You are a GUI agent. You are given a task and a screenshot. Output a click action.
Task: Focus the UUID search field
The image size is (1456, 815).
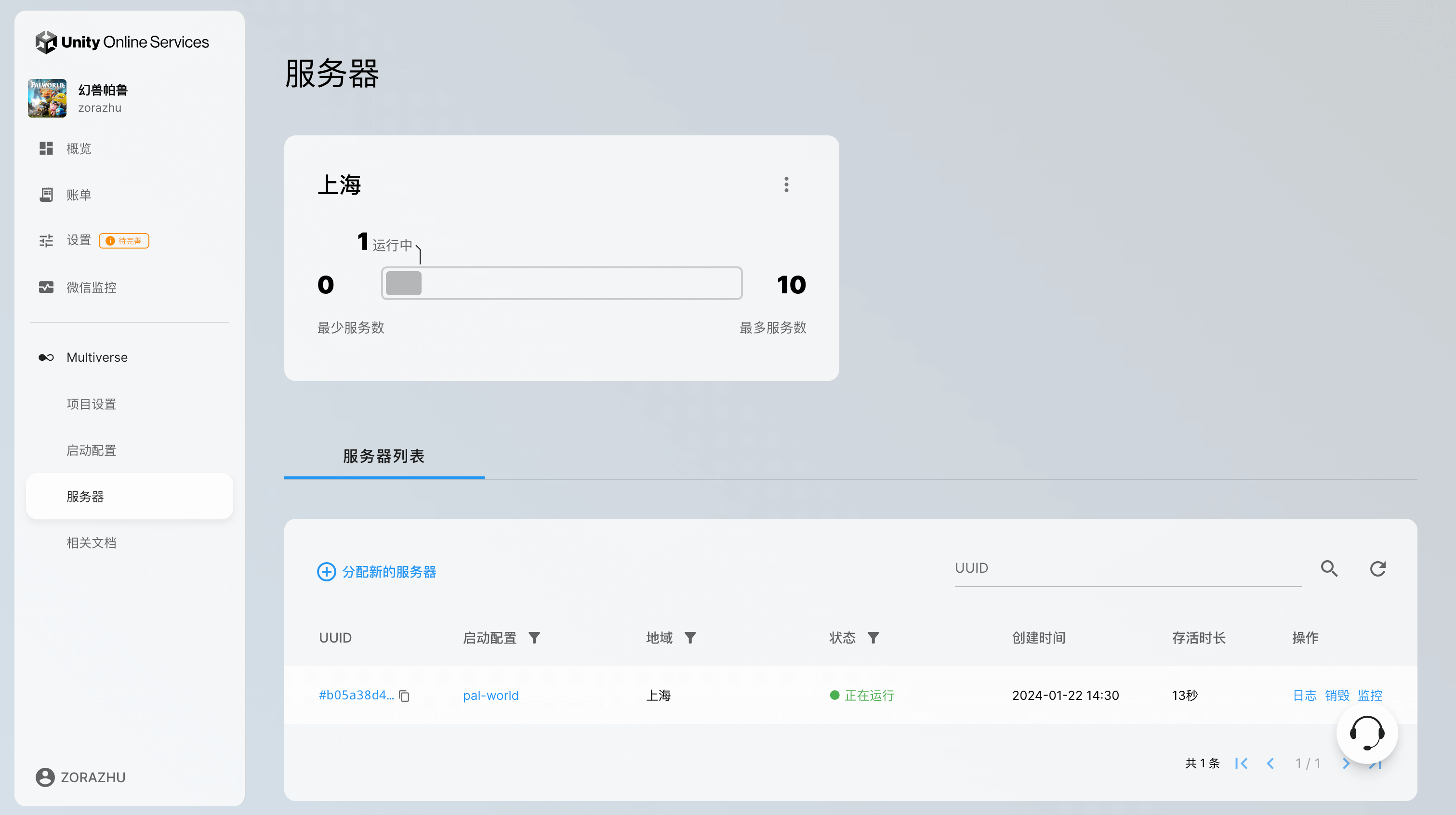pos(1127,568)
